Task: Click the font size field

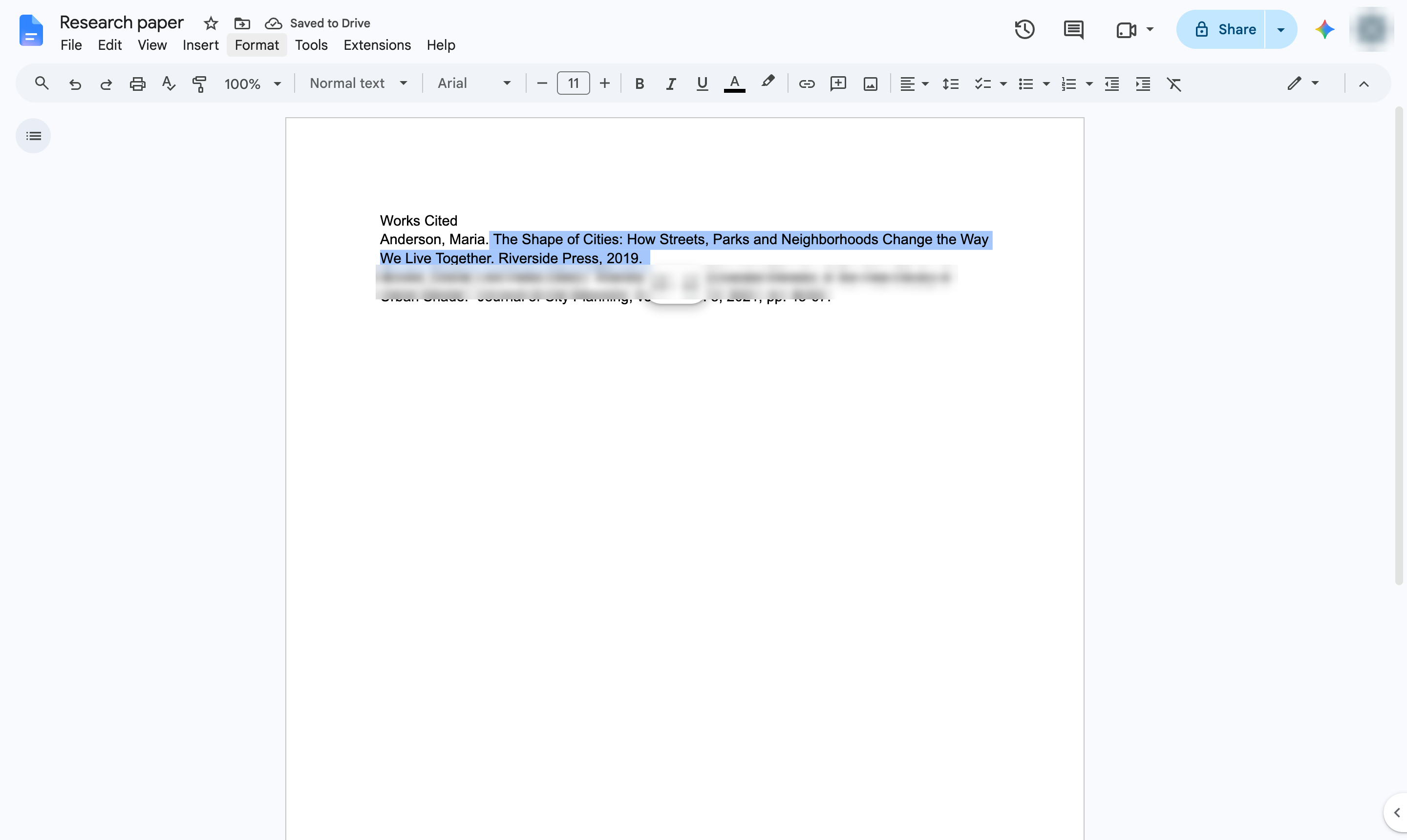Action: point(573,84)
